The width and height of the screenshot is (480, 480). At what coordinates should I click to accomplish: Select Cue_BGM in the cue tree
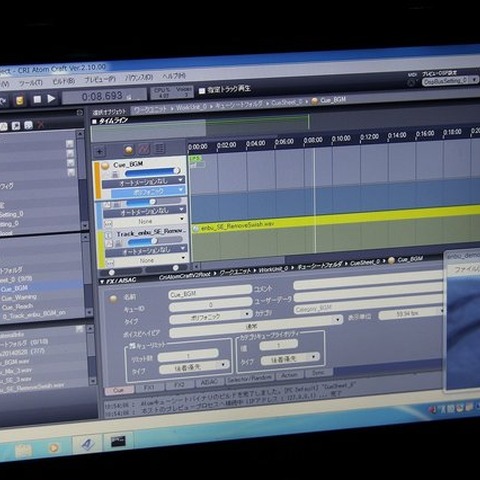tap(15, 289)
